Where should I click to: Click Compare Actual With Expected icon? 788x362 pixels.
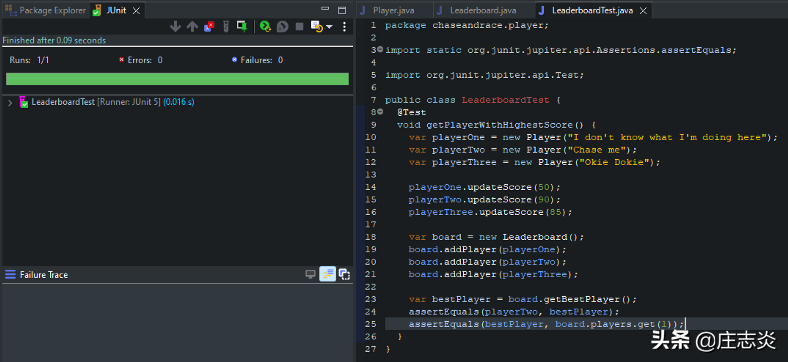344,274
